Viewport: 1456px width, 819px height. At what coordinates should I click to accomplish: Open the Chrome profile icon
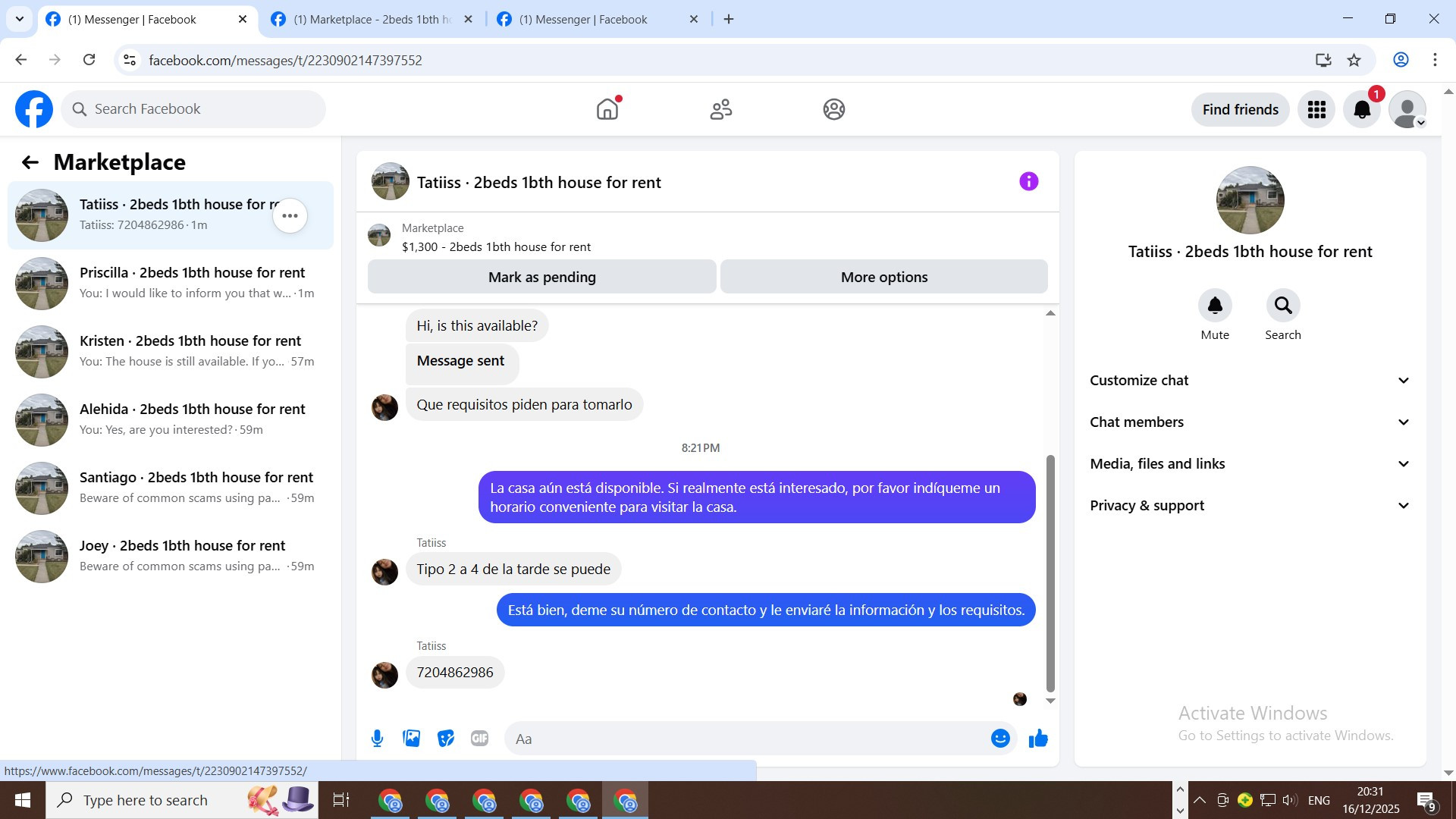(1401, 60)
